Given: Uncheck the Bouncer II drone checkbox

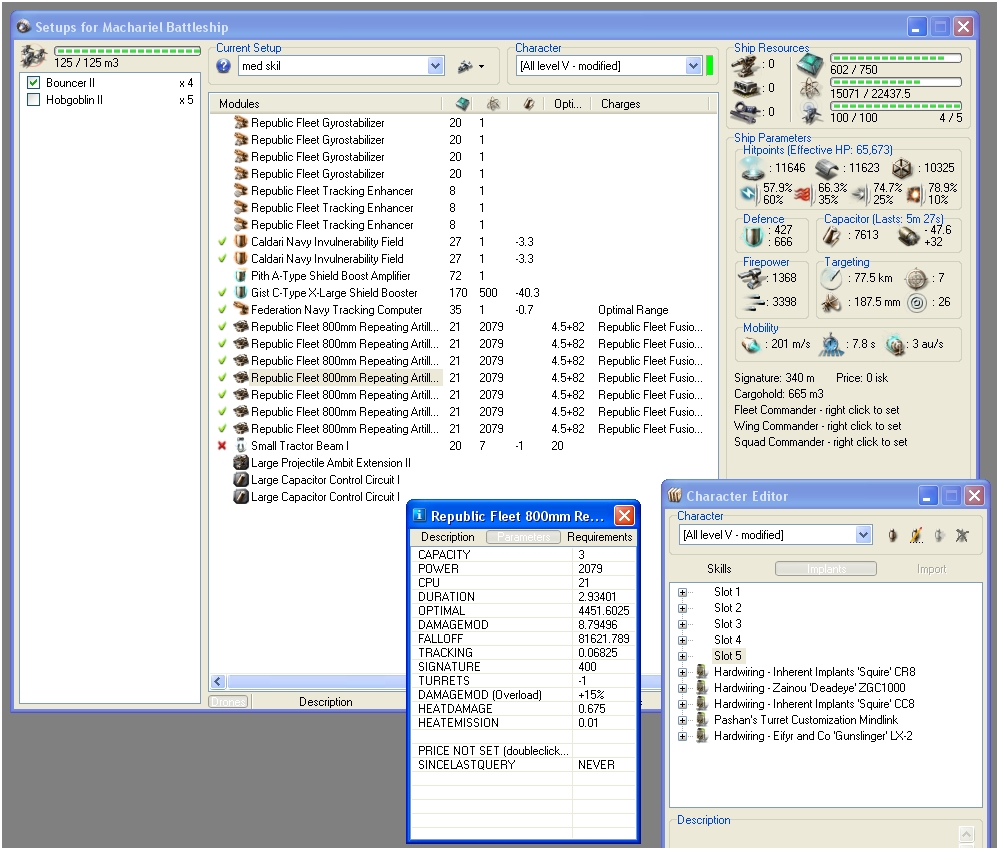Looking at the screenshot, I should pyautogui.click(x=34, y=83).
